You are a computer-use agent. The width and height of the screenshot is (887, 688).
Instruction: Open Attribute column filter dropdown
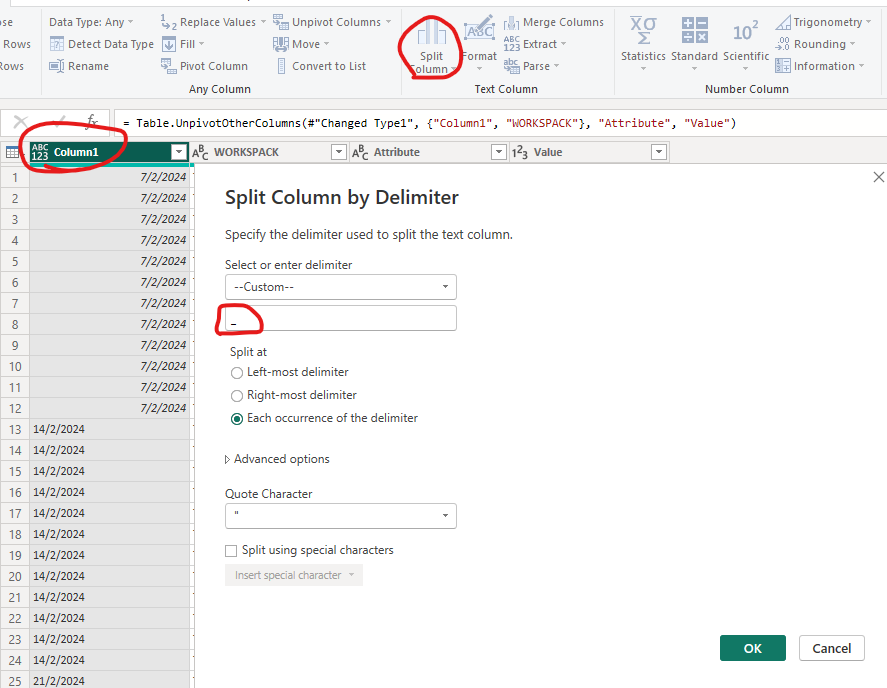(499, 152)
